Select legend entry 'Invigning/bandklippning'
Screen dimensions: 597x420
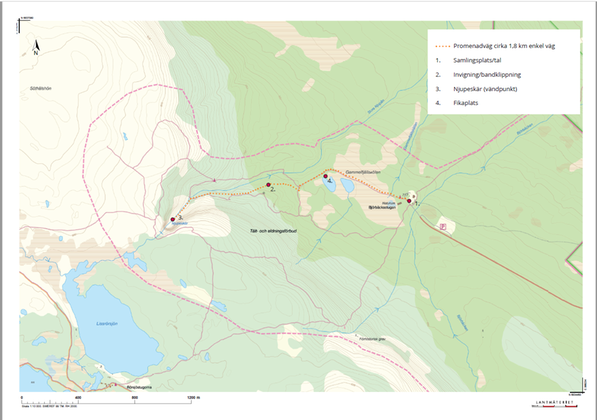click(487, 75)
